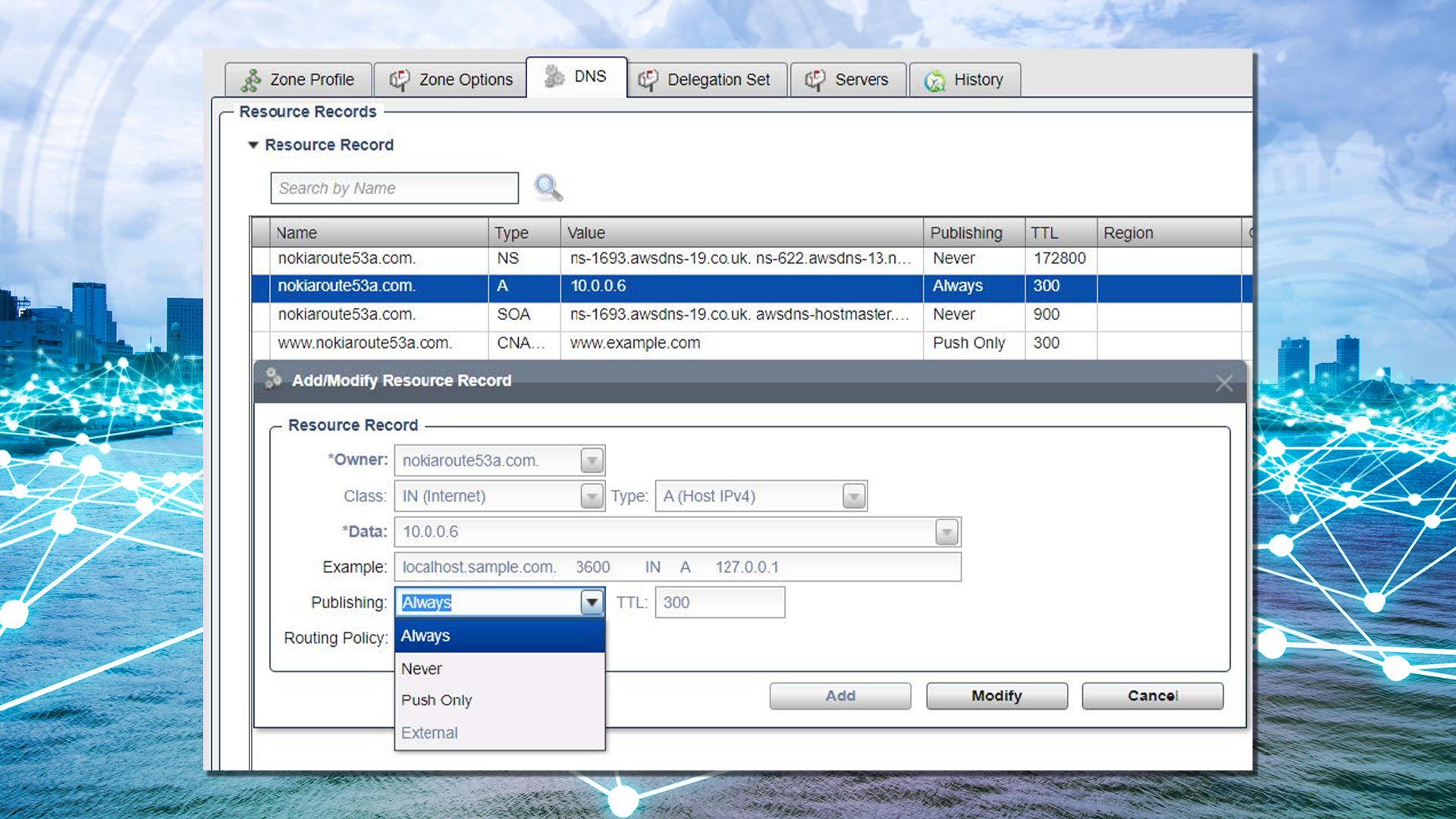Close the Add/Modify Resource Record dialog

pyautogui.click(x=1223, y=383)
